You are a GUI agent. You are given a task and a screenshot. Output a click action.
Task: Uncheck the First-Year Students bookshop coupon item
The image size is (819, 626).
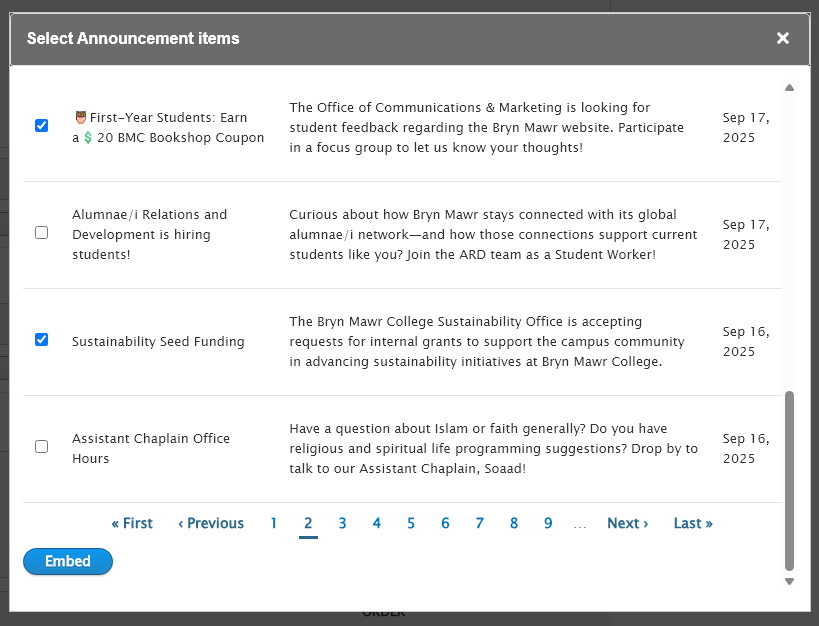click(41, 126)
